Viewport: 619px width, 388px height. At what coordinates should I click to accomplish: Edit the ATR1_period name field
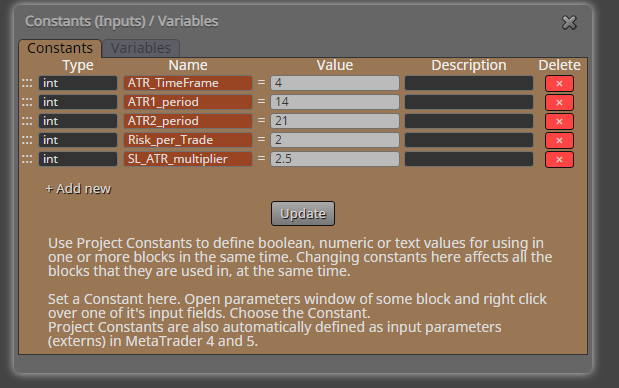coord(188,102)
